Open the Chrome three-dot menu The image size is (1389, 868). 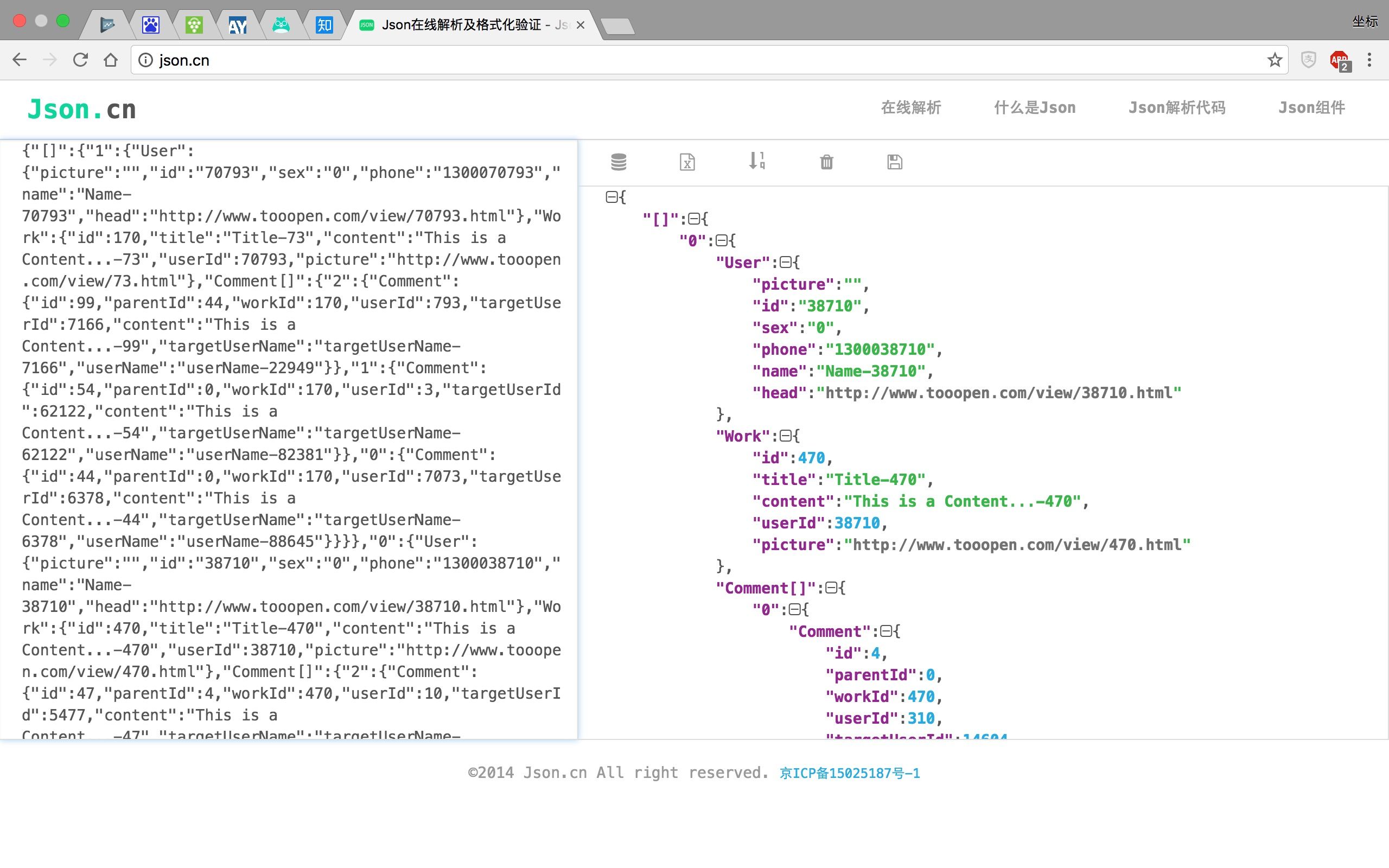tap(1369, 60)
